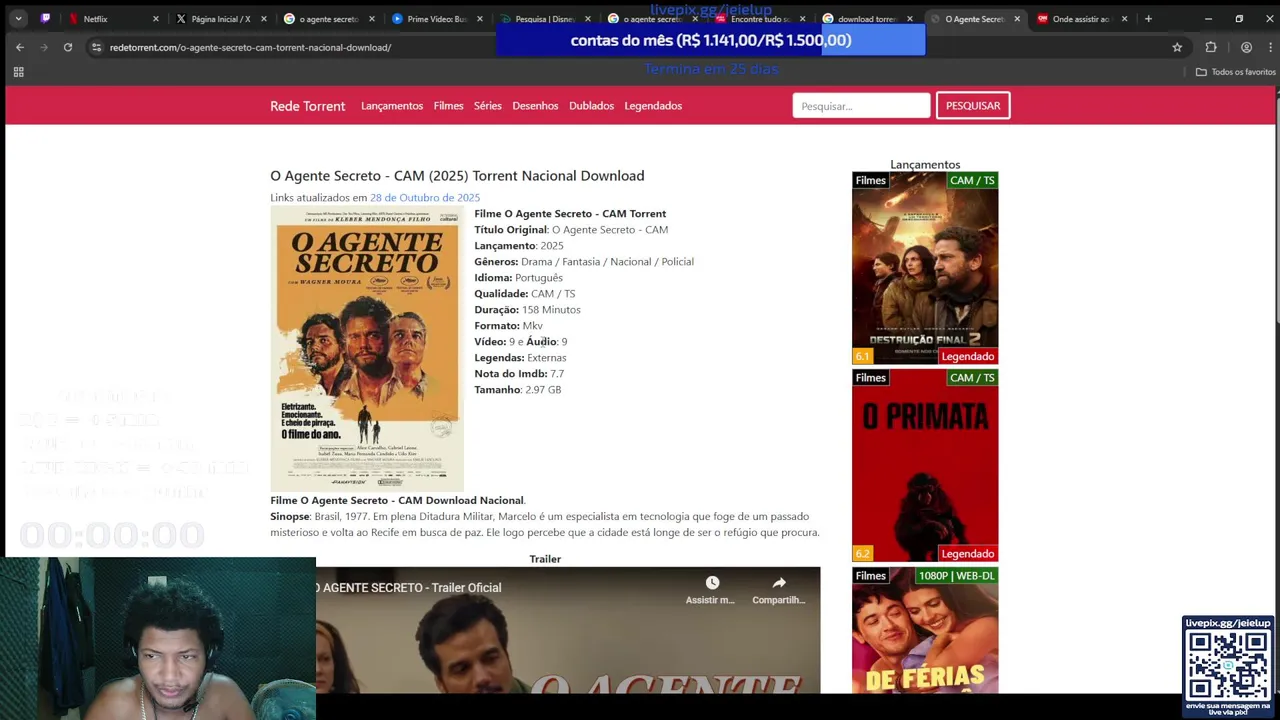View site information icon in address bar
This screenshot has width=1280, height=720.
(x=96, y=47)
